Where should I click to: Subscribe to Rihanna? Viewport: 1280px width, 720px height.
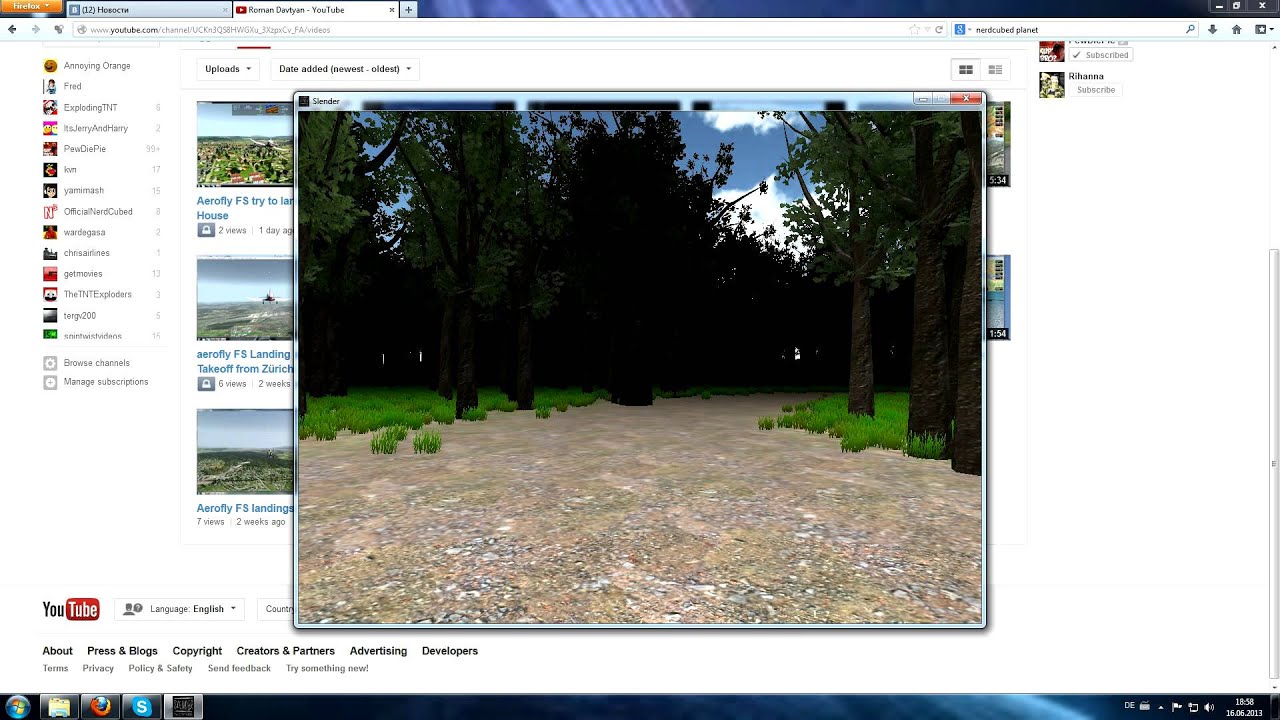(1096, 90)
